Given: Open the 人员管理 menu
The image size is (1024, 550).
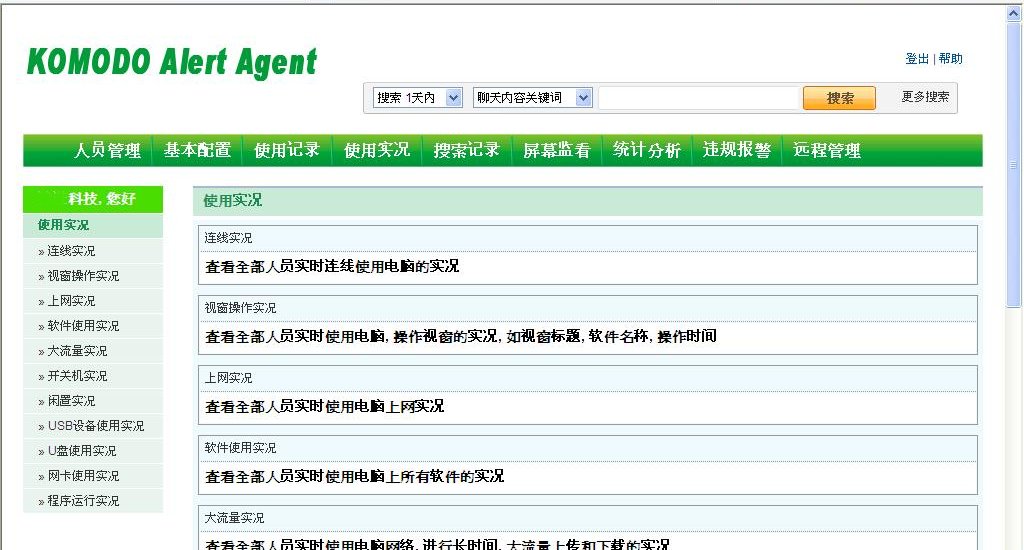Looking at the screenshot, I should click(x=107, y=150).
